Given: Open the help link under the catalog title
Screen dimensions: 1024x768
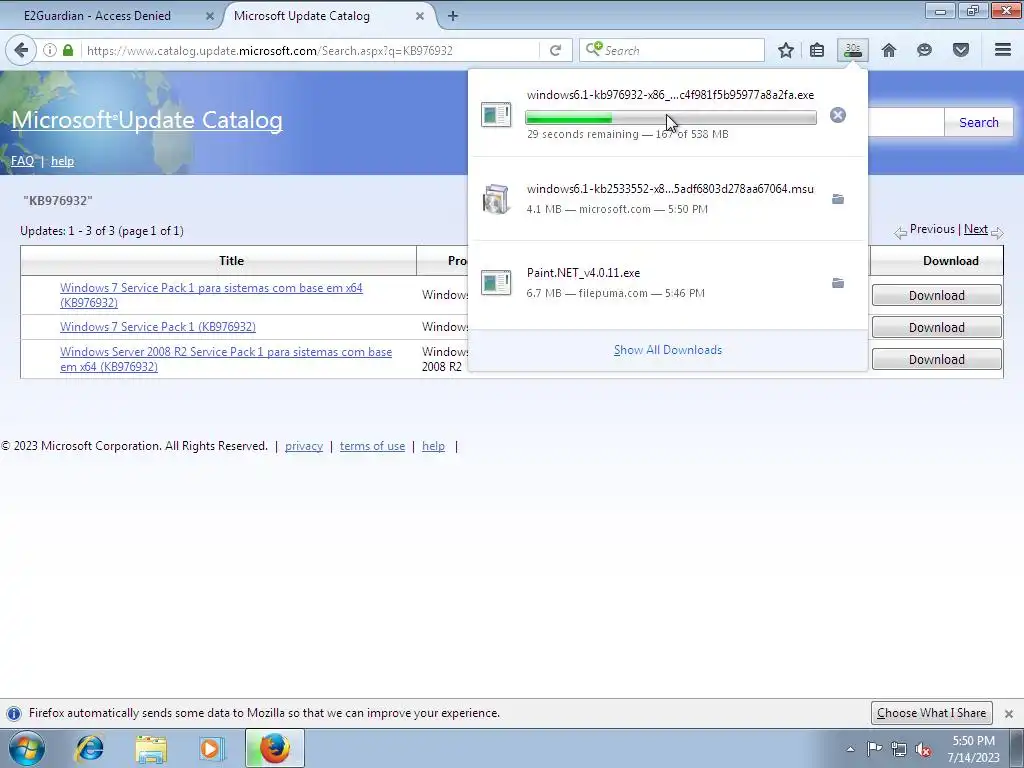Looking at the screenshot, I should pyautogui.click(x=63, y=161).
